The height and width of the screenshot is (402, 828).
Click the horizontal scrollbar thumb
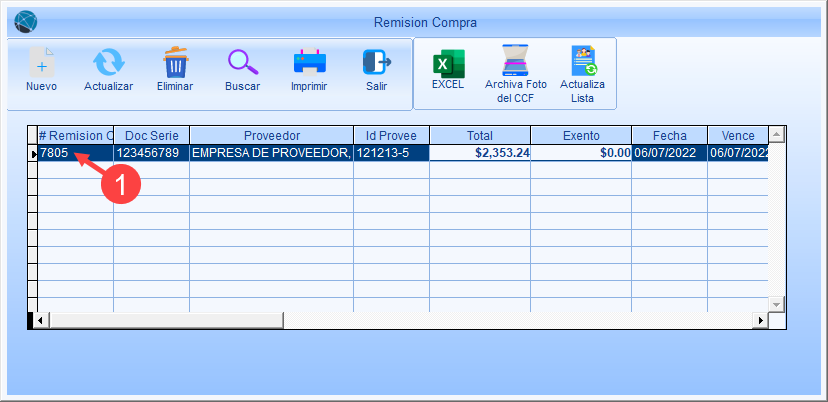[166, 320]
